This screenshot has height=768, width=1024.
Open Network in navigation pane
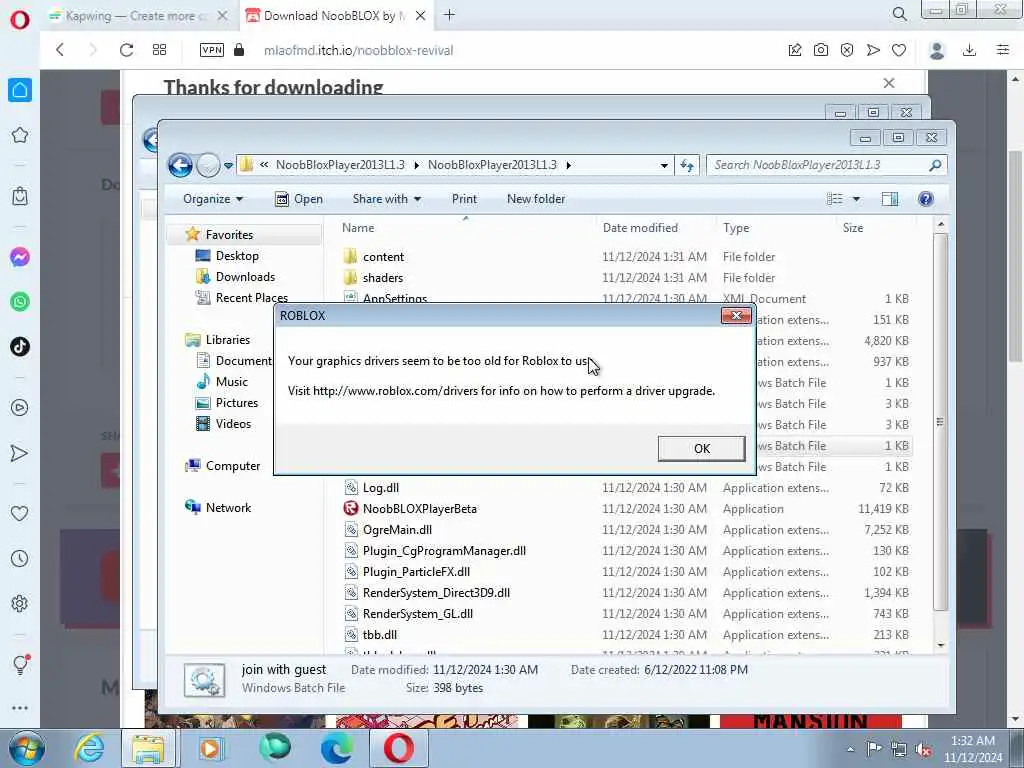point(217,507)
